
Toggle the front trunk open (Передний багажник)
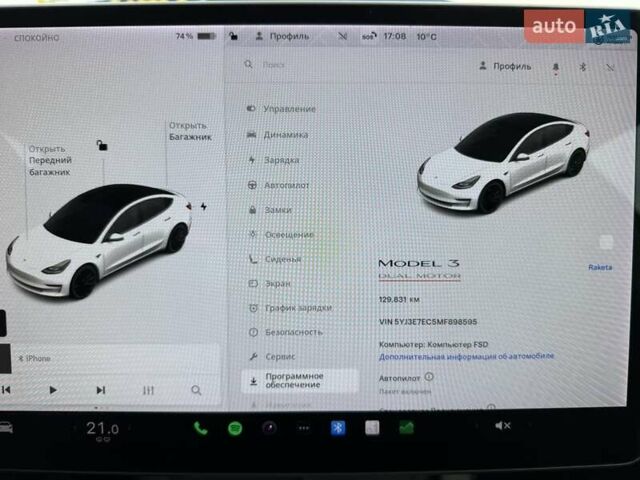(x=50, y=160)
